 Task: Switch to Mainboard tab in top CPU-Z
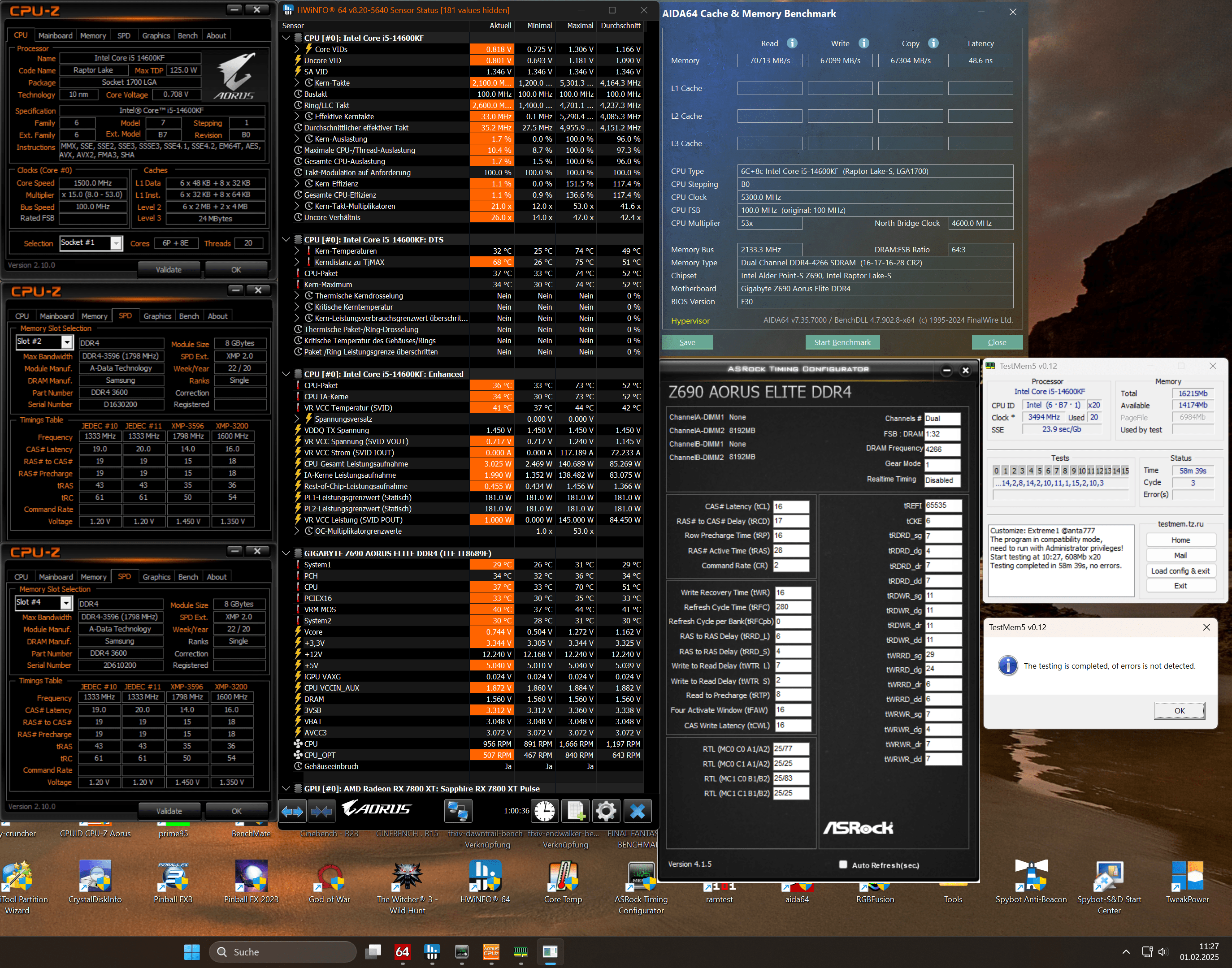point(55,35)
